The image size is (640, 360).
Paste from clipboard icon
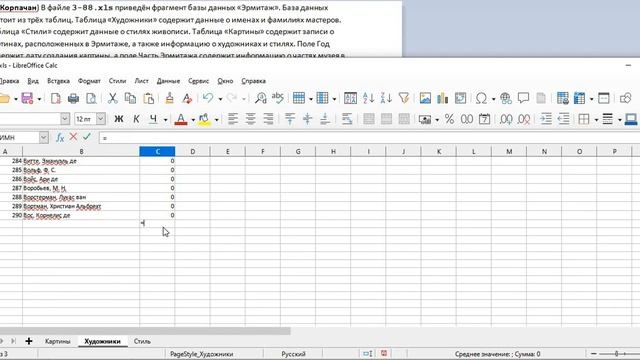(x=149, y=98)
